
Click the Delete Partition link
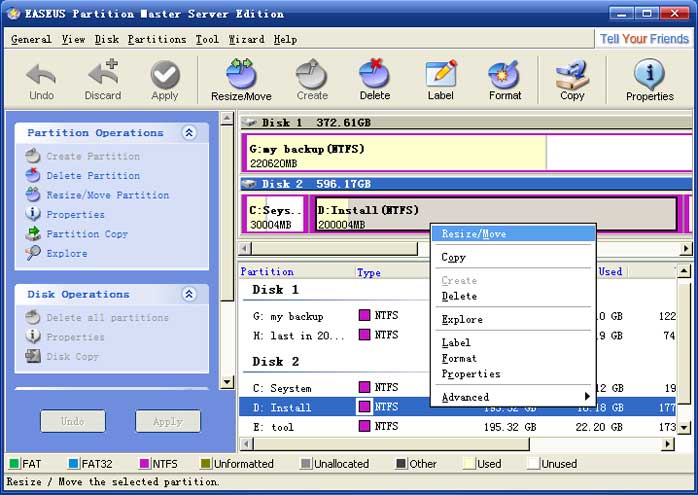tap(93, 176)
